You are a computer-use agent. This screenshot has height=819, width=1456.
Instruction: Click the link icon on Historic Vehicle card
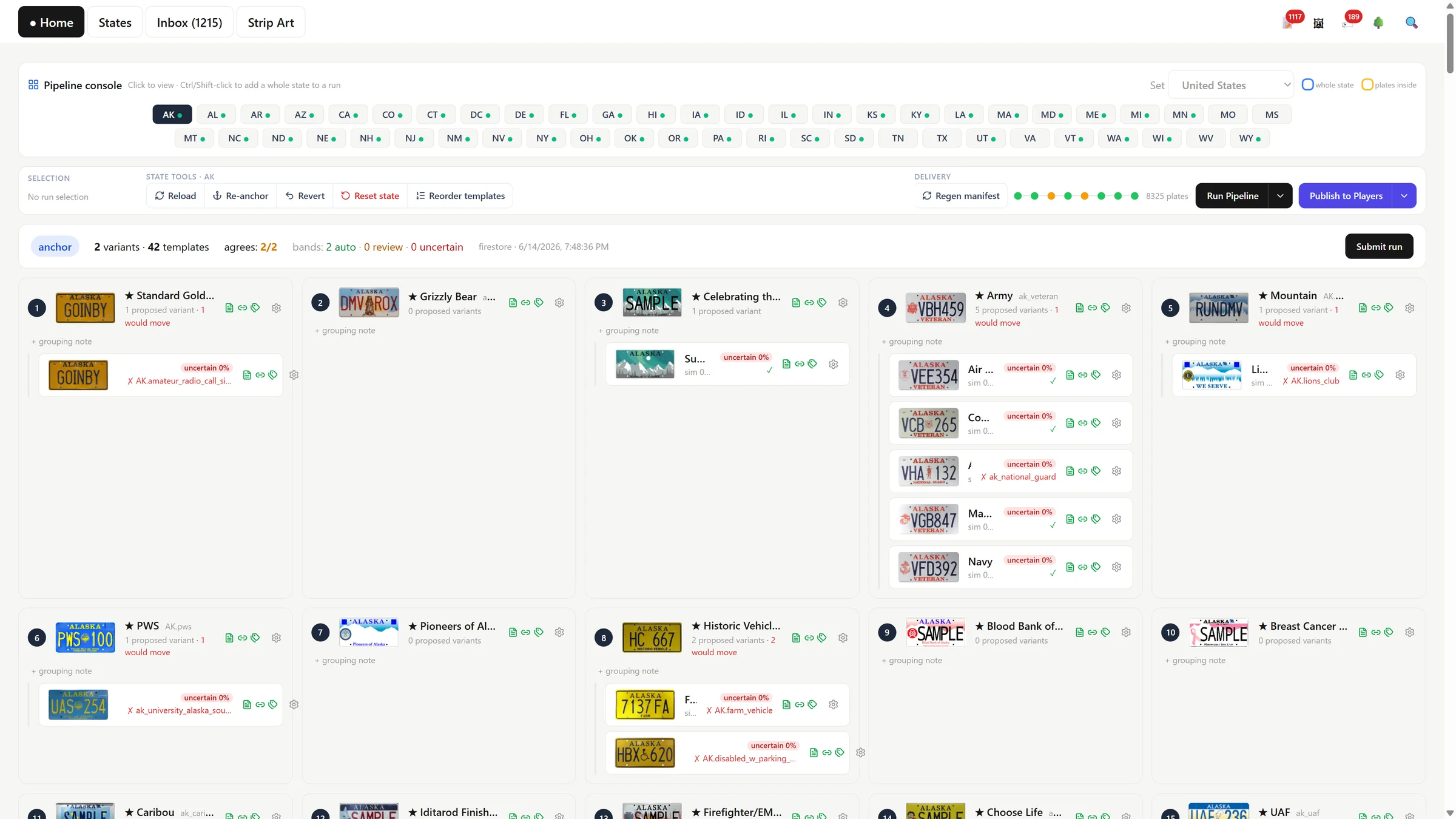click(x=809, y=638)
